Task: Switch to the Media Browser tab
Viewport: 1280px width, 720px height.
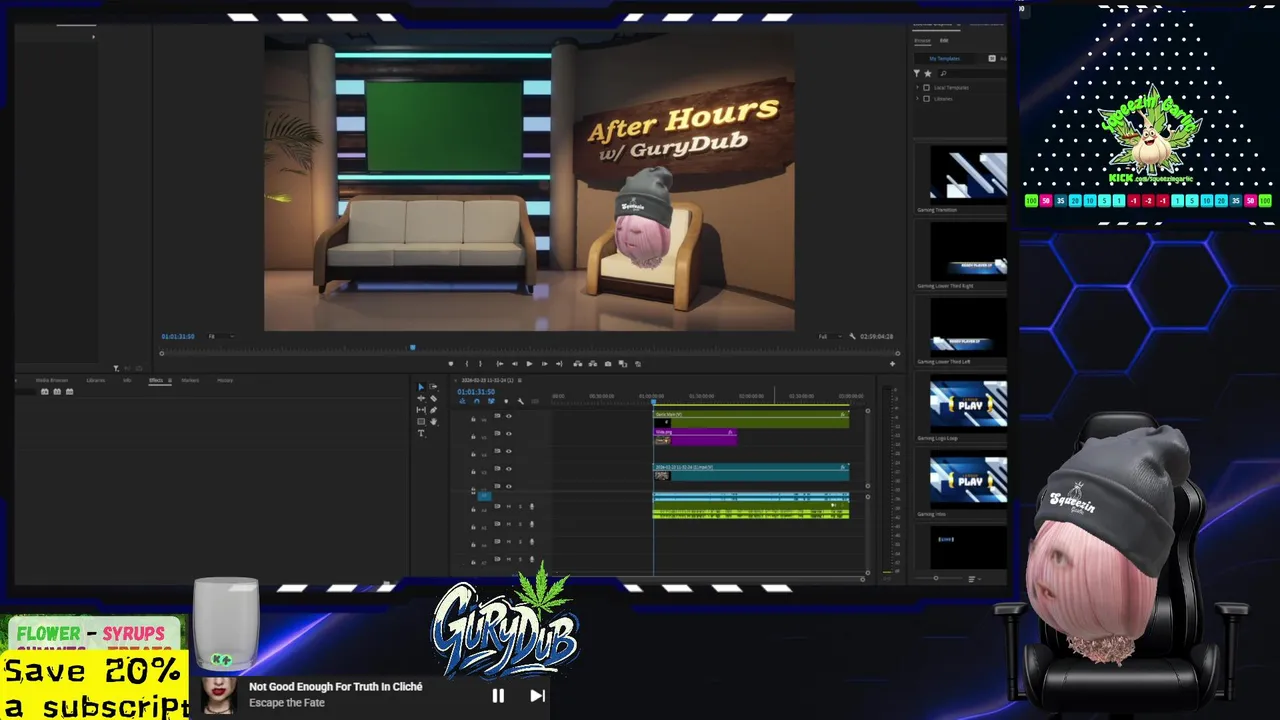Action: [x=52, y=380]
